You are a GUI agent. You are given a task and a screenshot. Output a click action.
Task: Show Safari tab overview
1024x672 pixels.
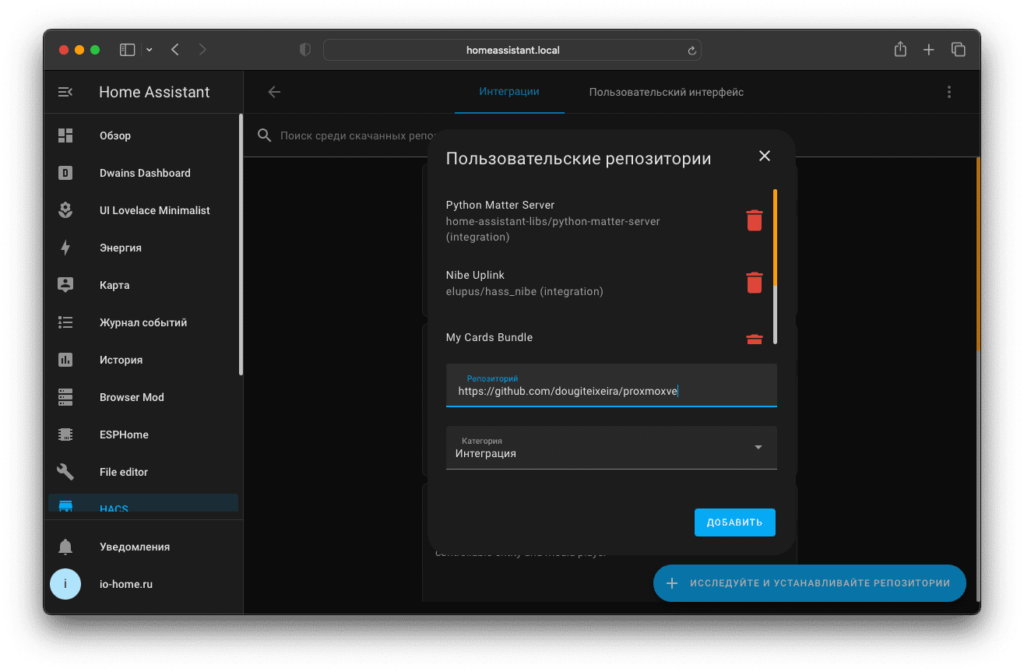click(958, 50)
